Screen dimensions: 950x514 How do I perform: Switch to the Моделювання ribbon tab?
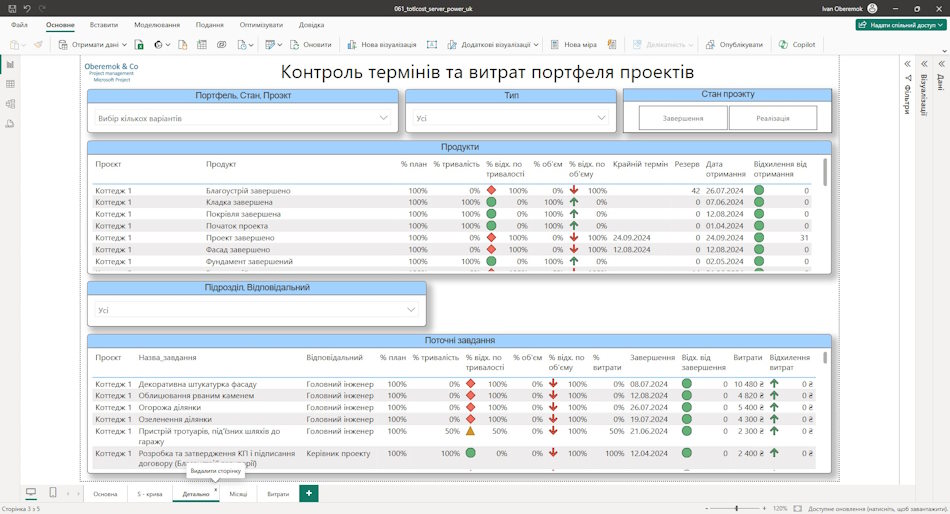click(x=157, y=25)
